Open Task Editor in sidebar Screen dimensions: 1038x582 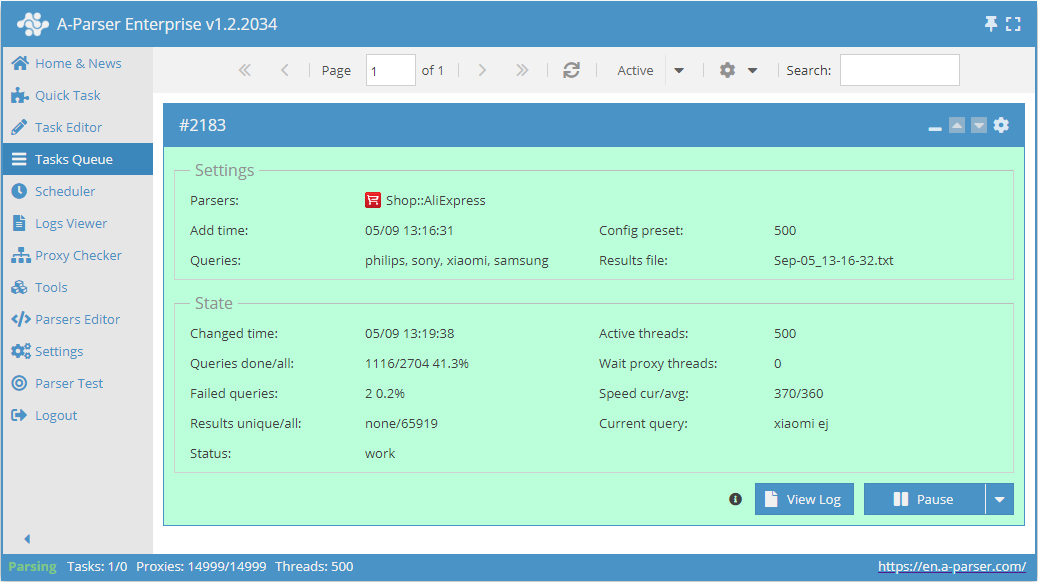[68, 127]
